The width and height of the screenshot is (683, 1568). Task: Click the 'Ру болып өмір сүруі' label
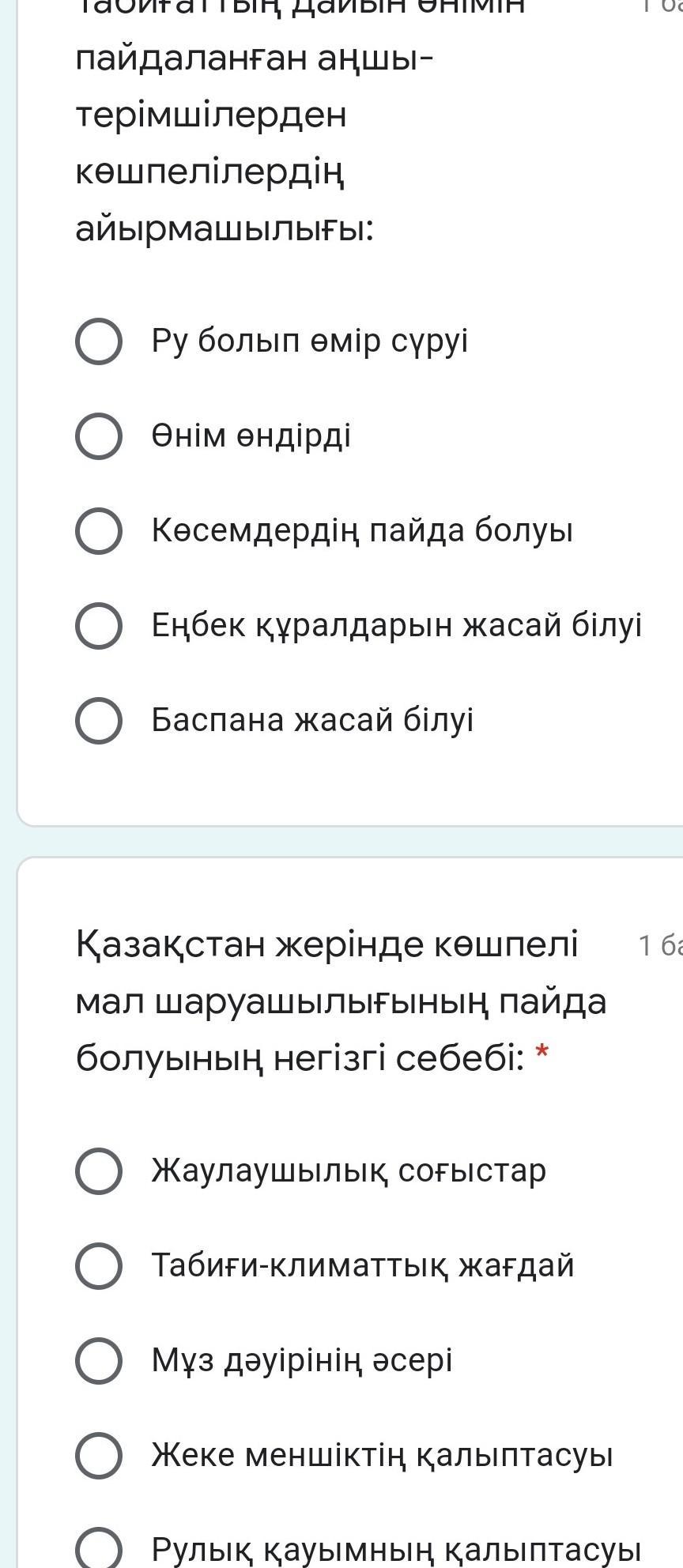[x=310, y=341]
